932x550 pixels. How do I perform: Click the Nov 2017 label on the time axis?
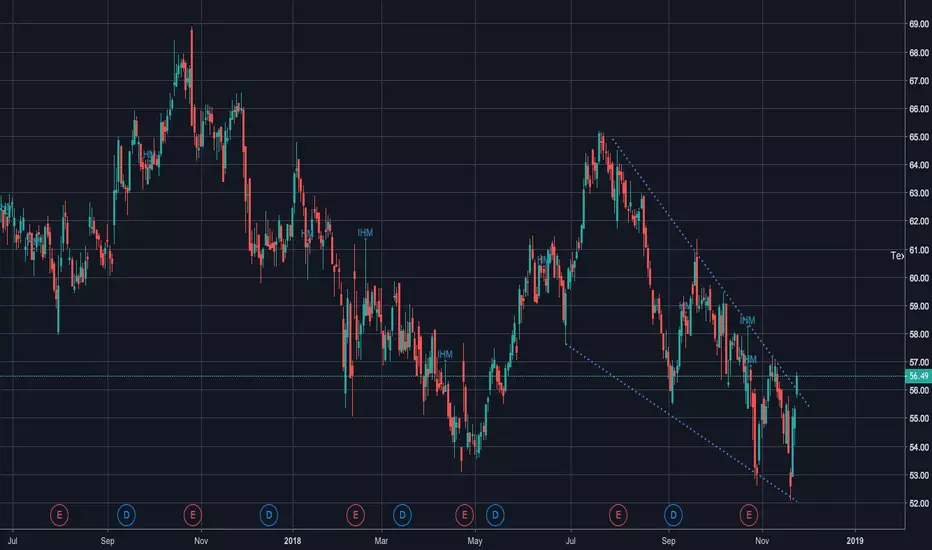pos(201,540)
